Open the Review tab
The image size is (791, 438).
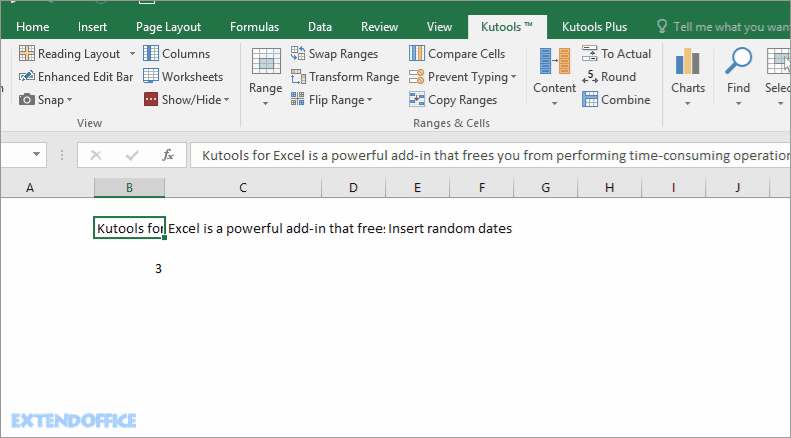[x=379, y=27]
